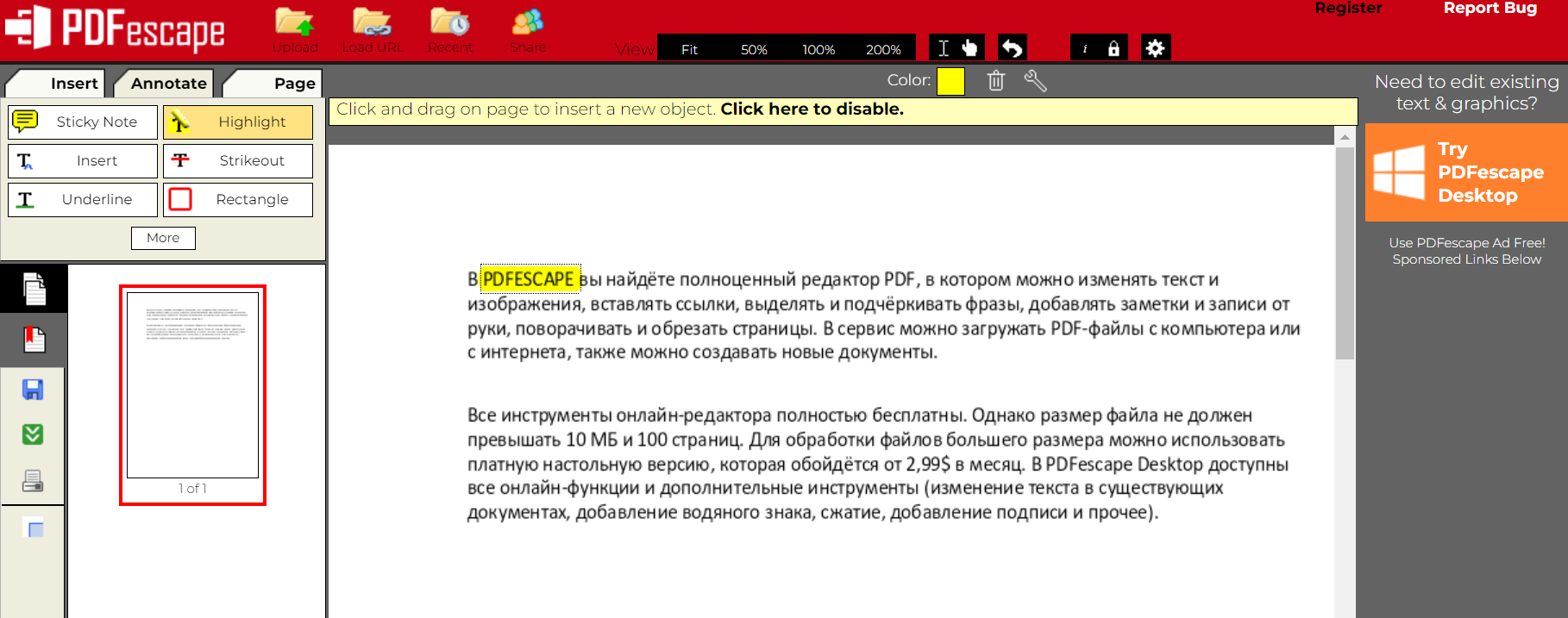Open the yellow color swatch
Screen dimensions: 1568x618
click(x=950, y=81)
